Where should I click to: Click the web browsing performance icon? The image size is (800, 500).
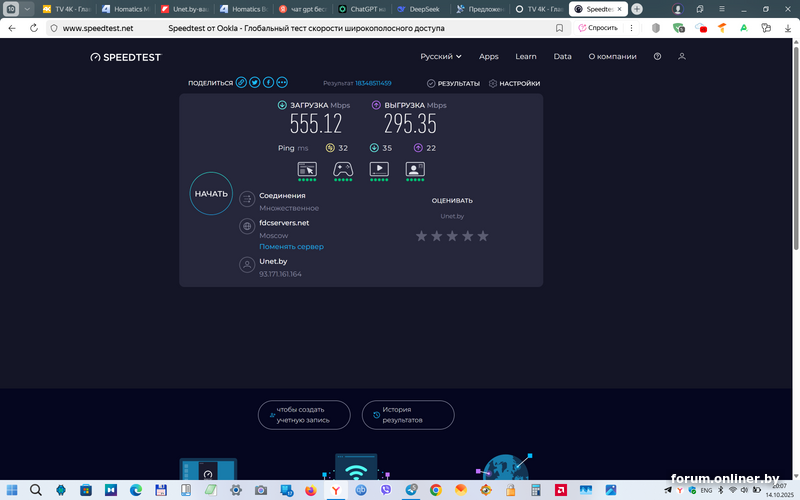click(307, 169)
